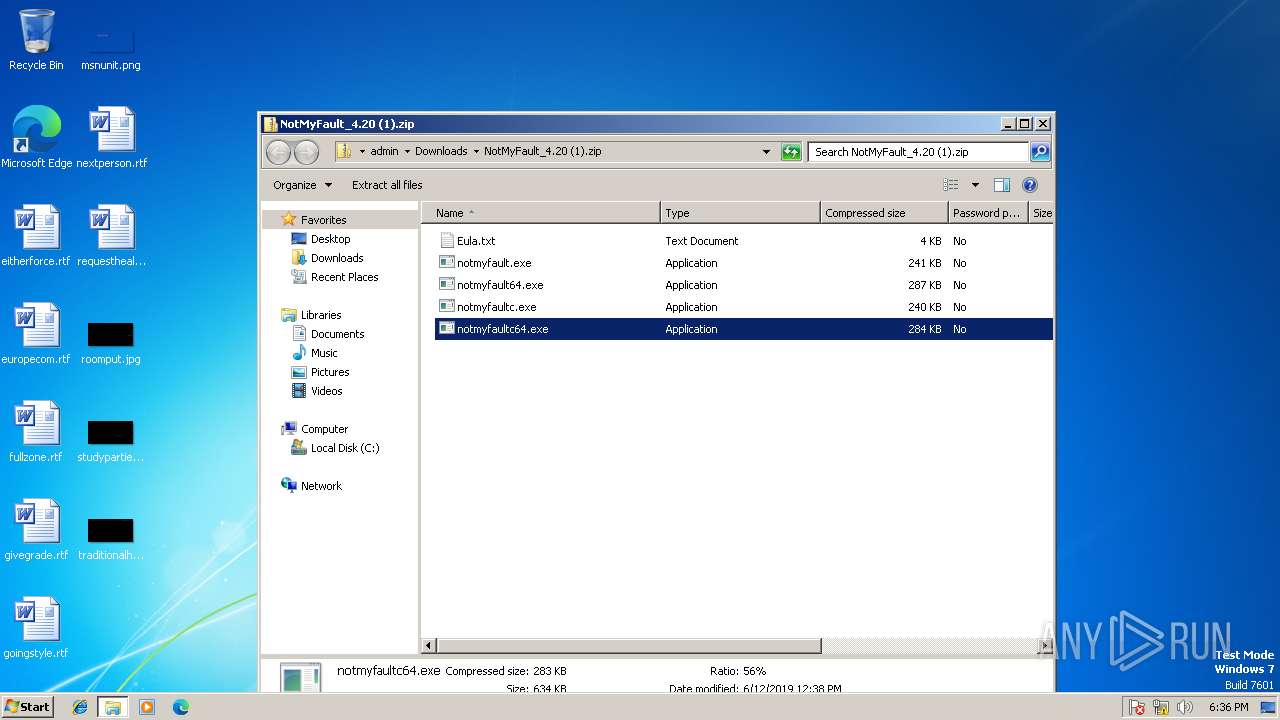Click the admin breadcrumb segment
The width and height of the screenshot is (1280, 720).
(x=384, y=152)
